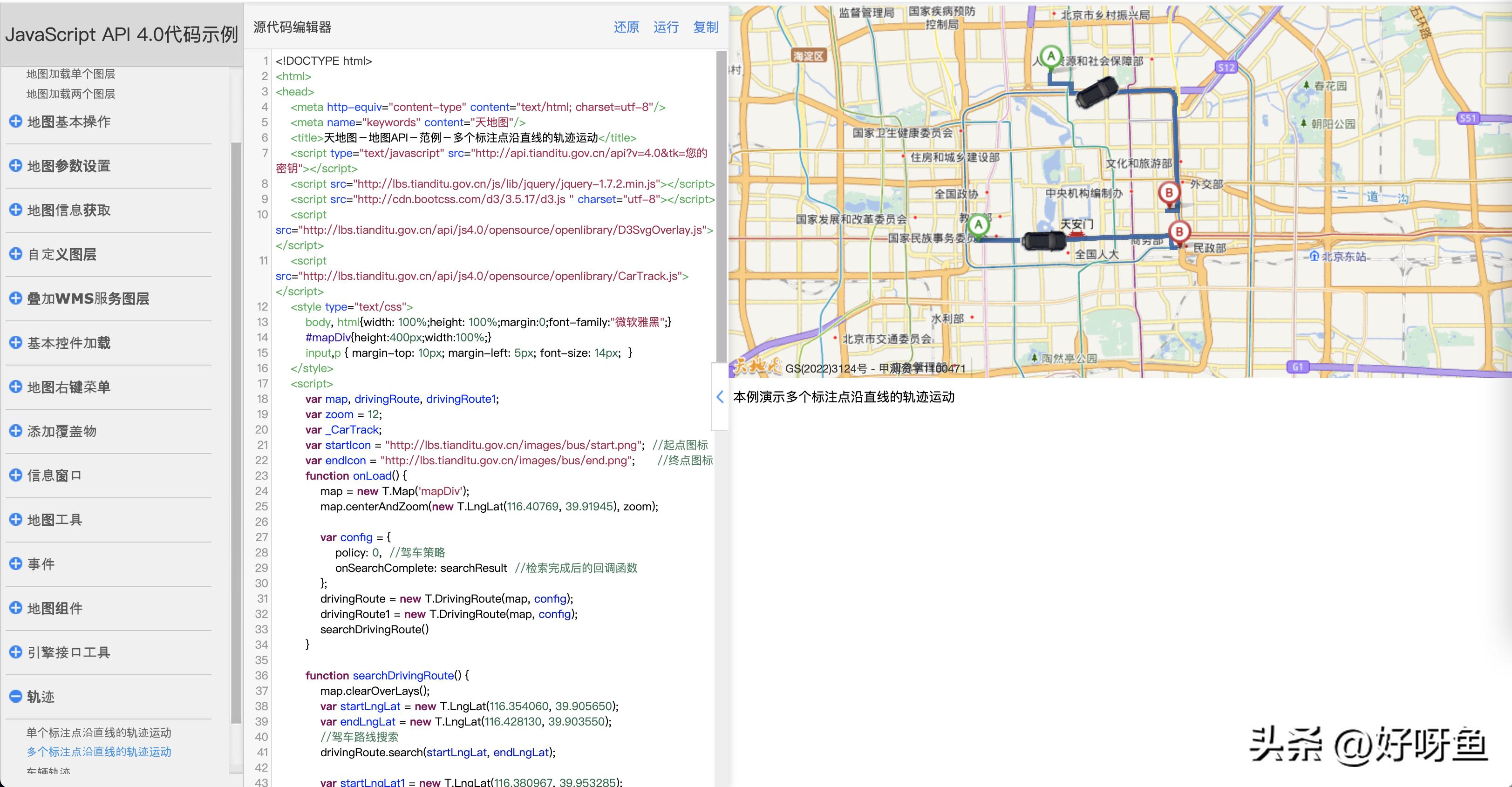Click 还原 to restore the code

626,27
